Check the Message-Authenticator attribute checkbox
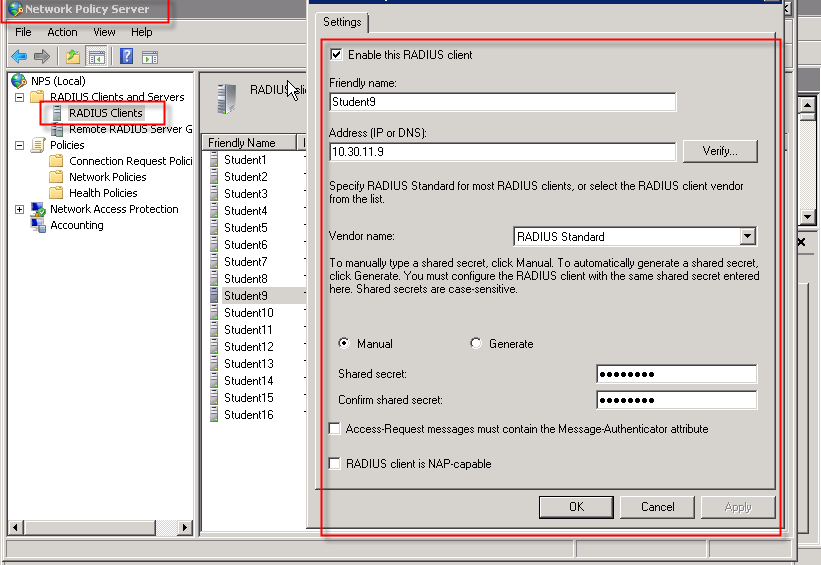The image size is (821, 565). (x=335, y=428)
